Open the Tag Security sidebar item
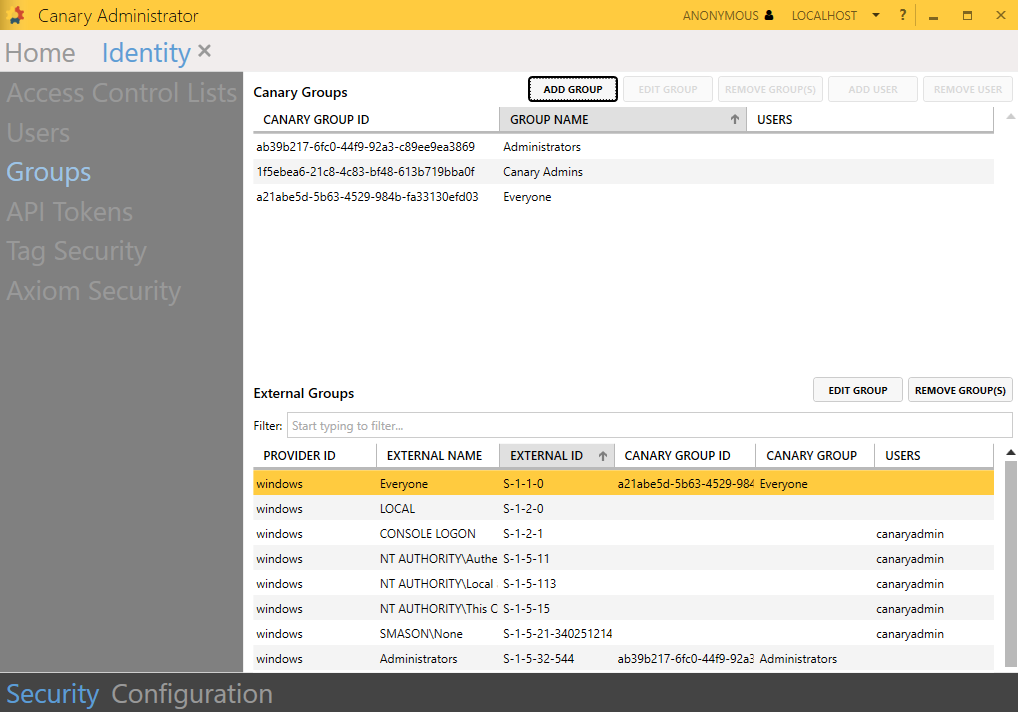This screenshot has height=712, width=1018. pyautogui.click(x=76, y=251)
